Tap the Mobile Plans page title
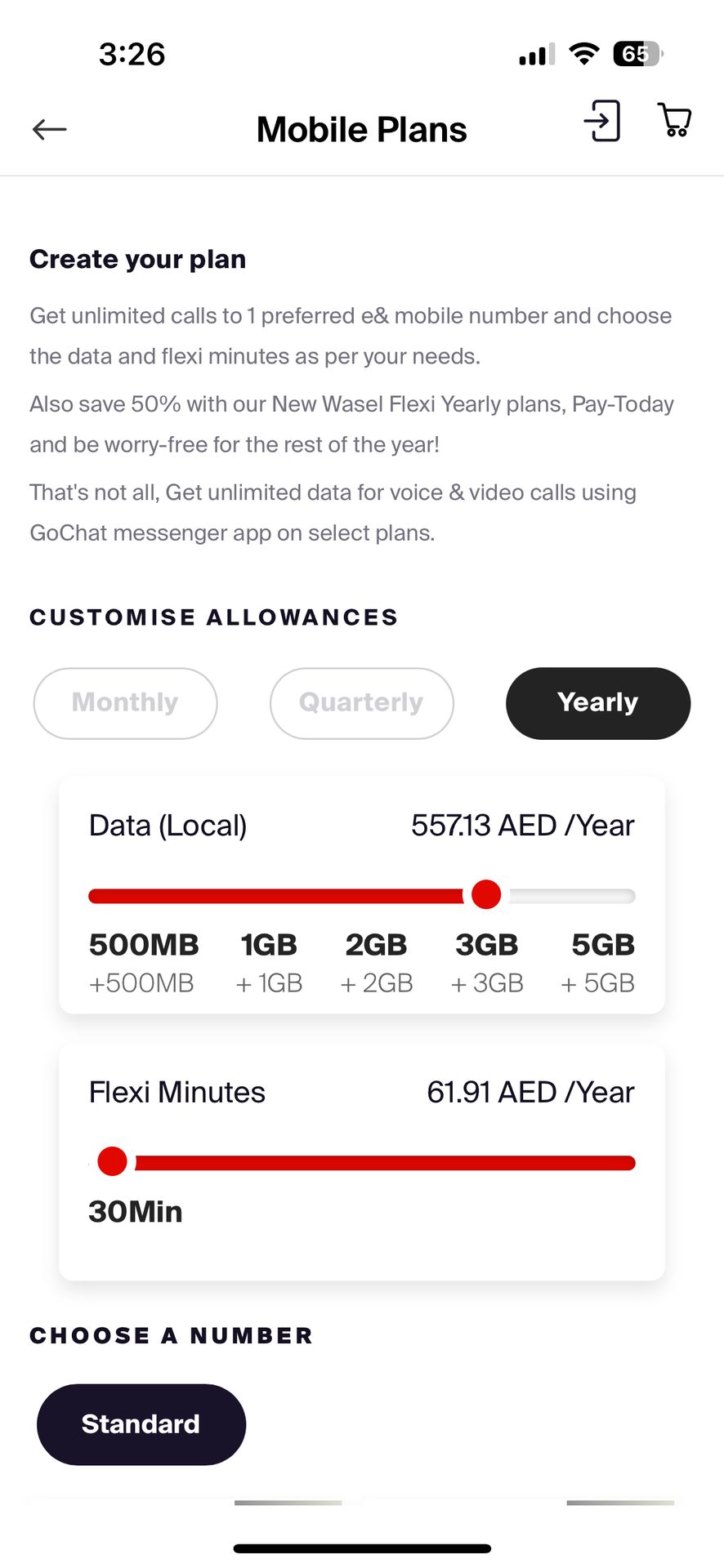This screenshot has width=724, height=1568. click(x=361, y=130)
